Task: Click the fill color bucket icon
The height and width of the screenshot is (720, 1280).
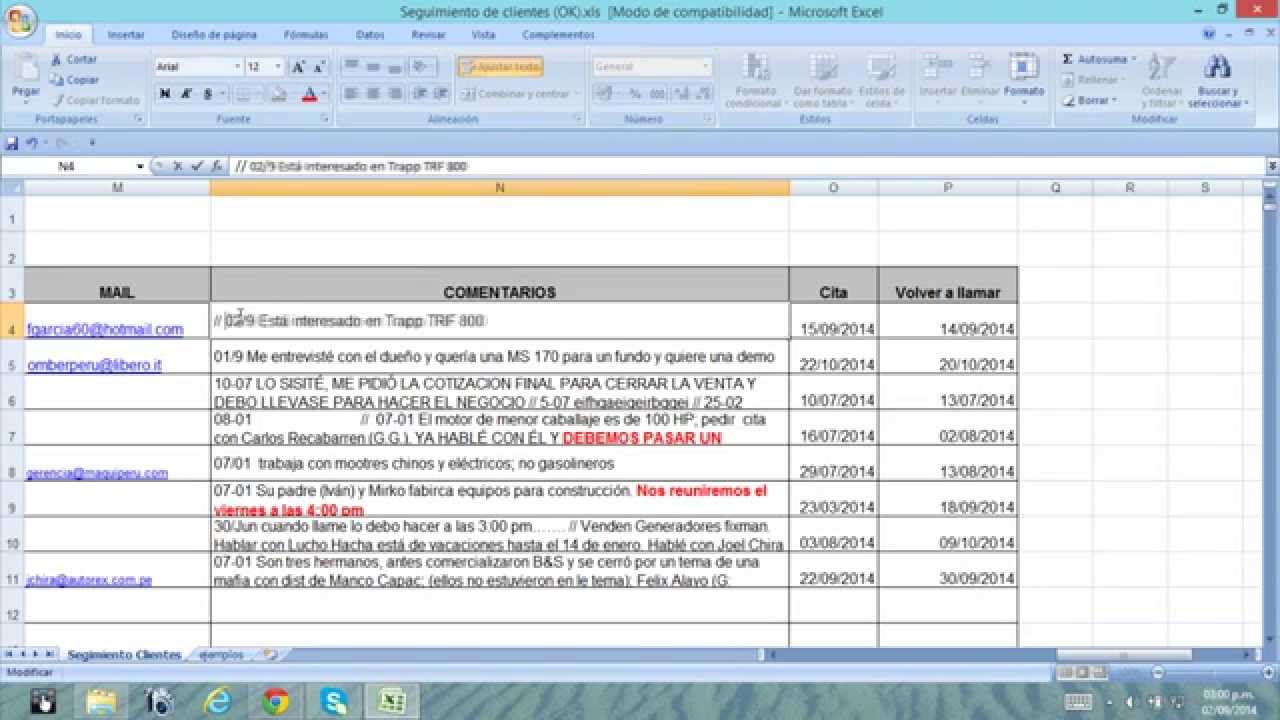Action: (278, 94)
